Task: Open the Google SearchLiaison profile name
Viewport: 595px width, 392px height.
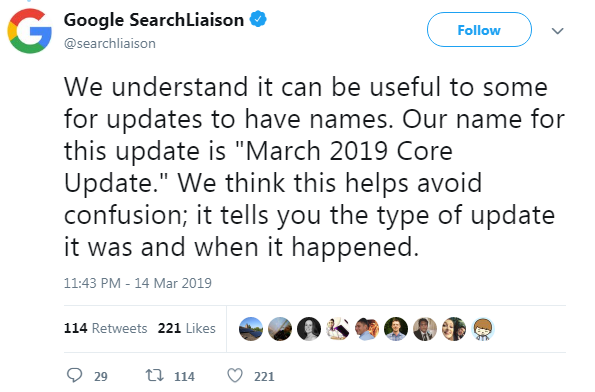Action: click(x=154, y=20)
